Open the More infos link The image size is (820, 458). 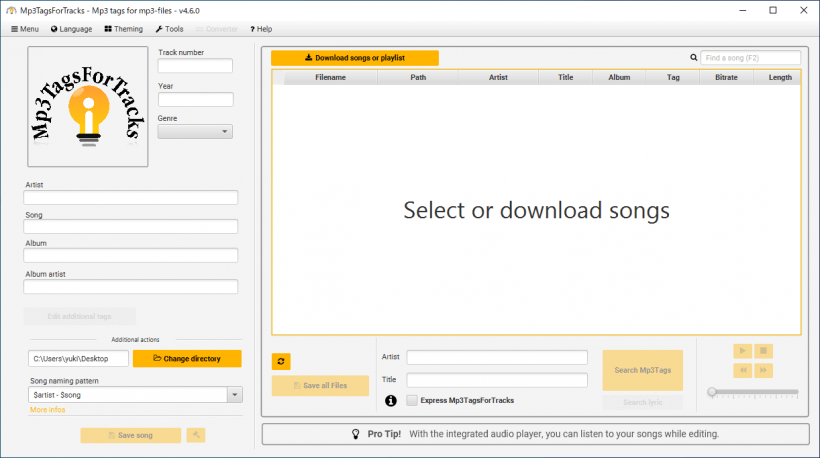pyautogui.click(x=48, y=410)
